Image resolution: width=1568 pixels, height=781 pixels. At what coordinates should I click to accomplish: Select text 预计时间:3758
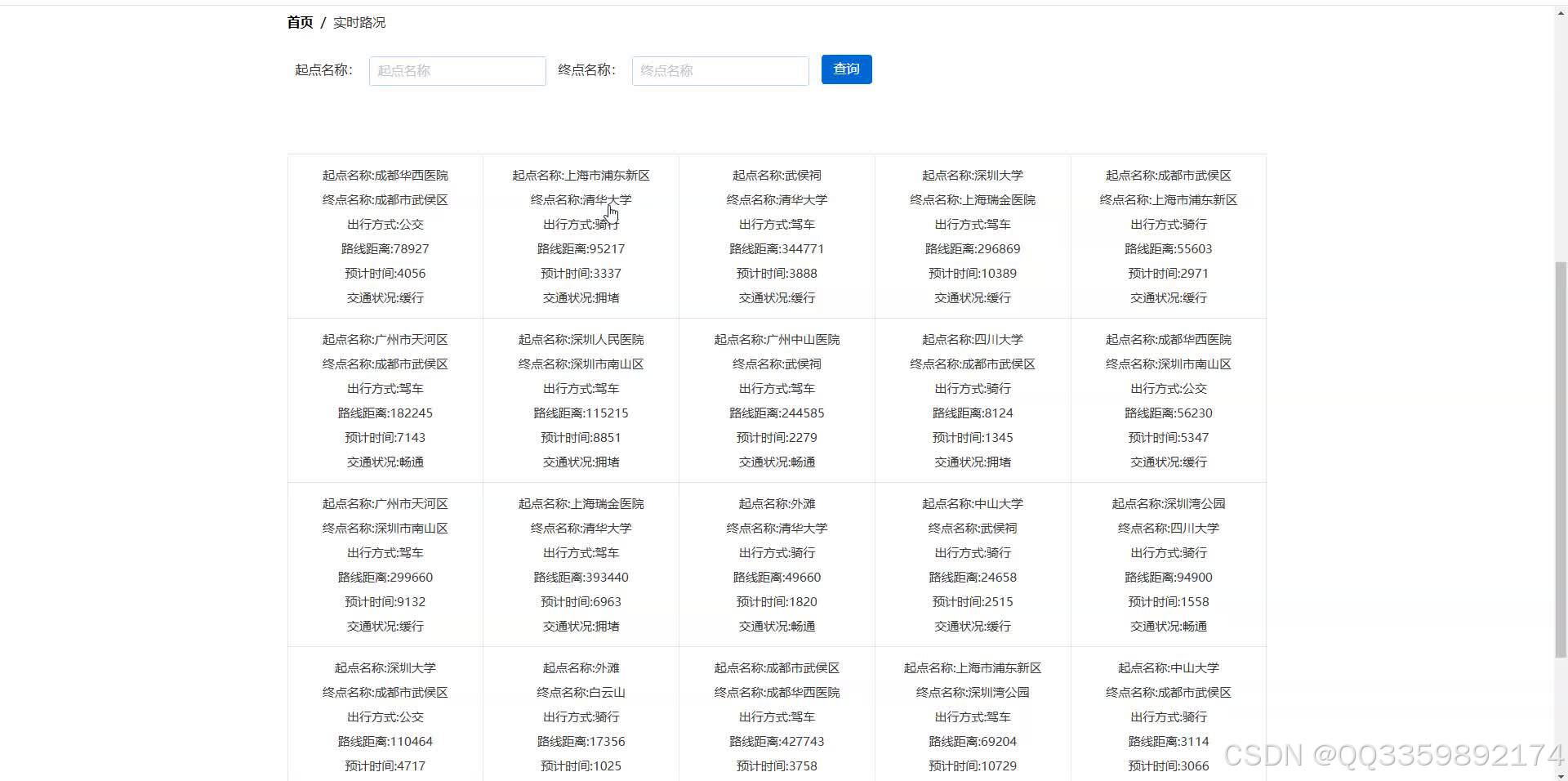tap(777, 766)
